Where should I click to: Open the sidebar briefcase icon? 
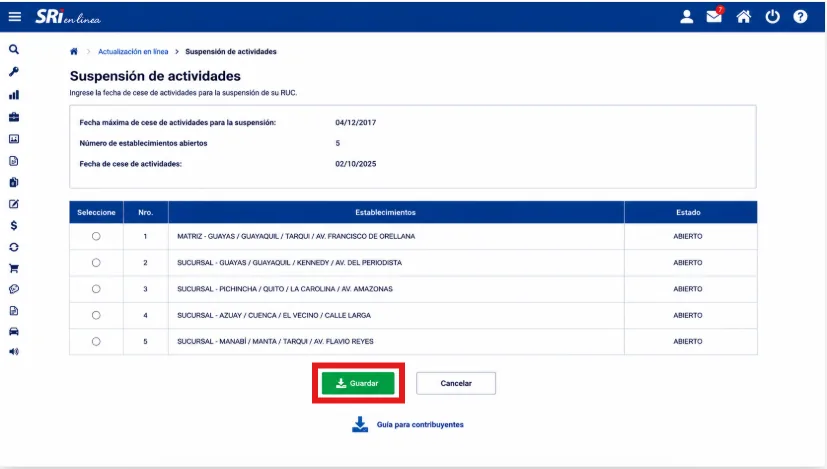coord(14,117)
